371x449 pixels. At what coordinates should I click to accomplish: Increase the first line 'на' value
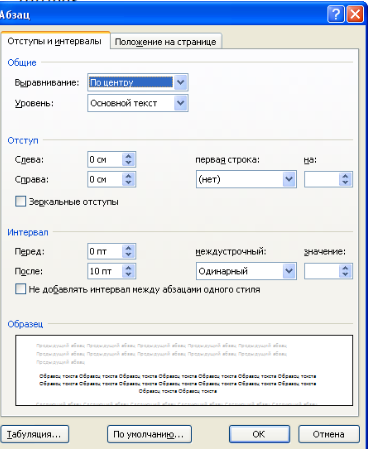coord(346,176)
